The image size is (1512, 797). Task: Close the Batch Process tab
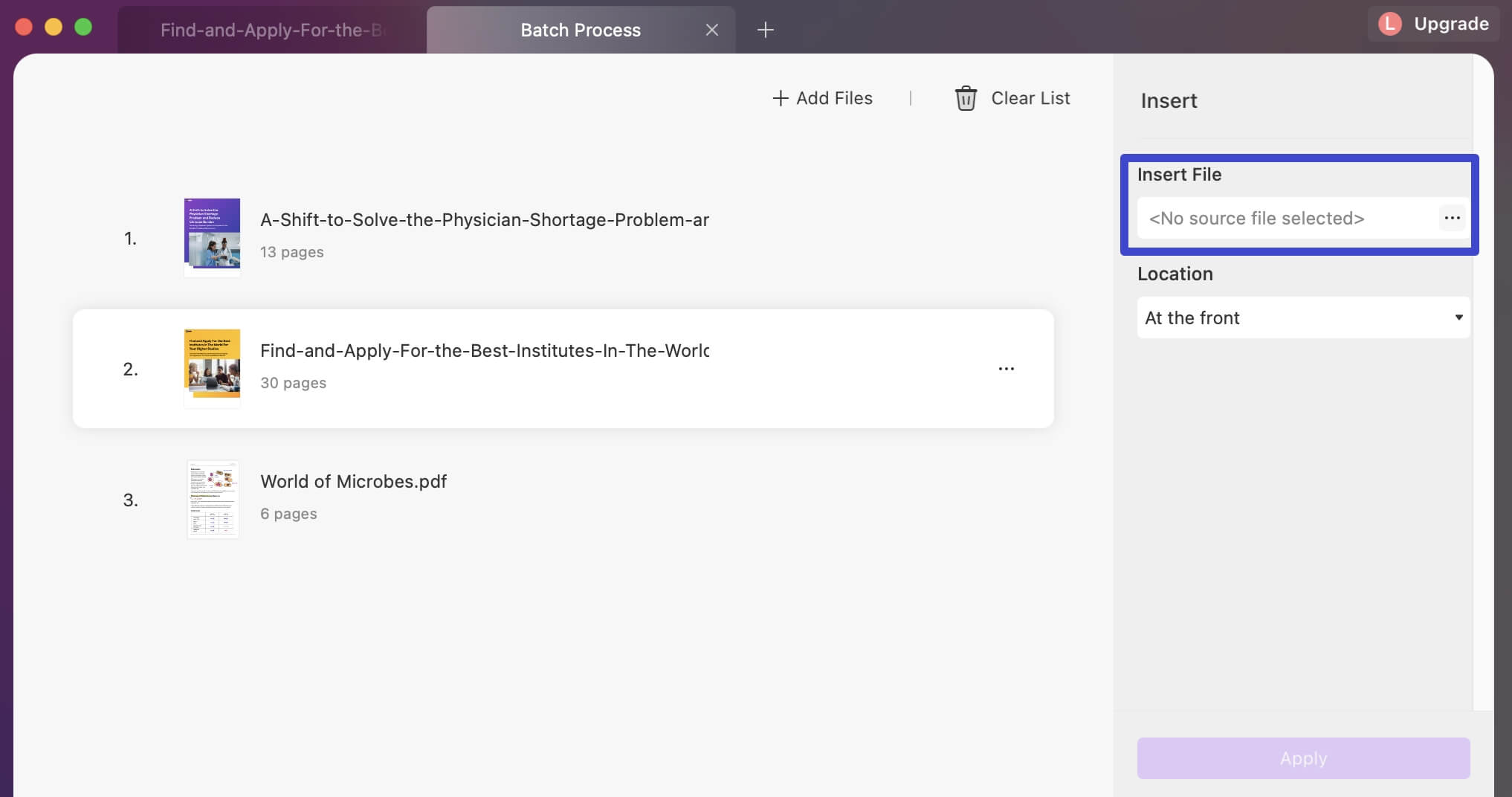(x=711, y=30)
